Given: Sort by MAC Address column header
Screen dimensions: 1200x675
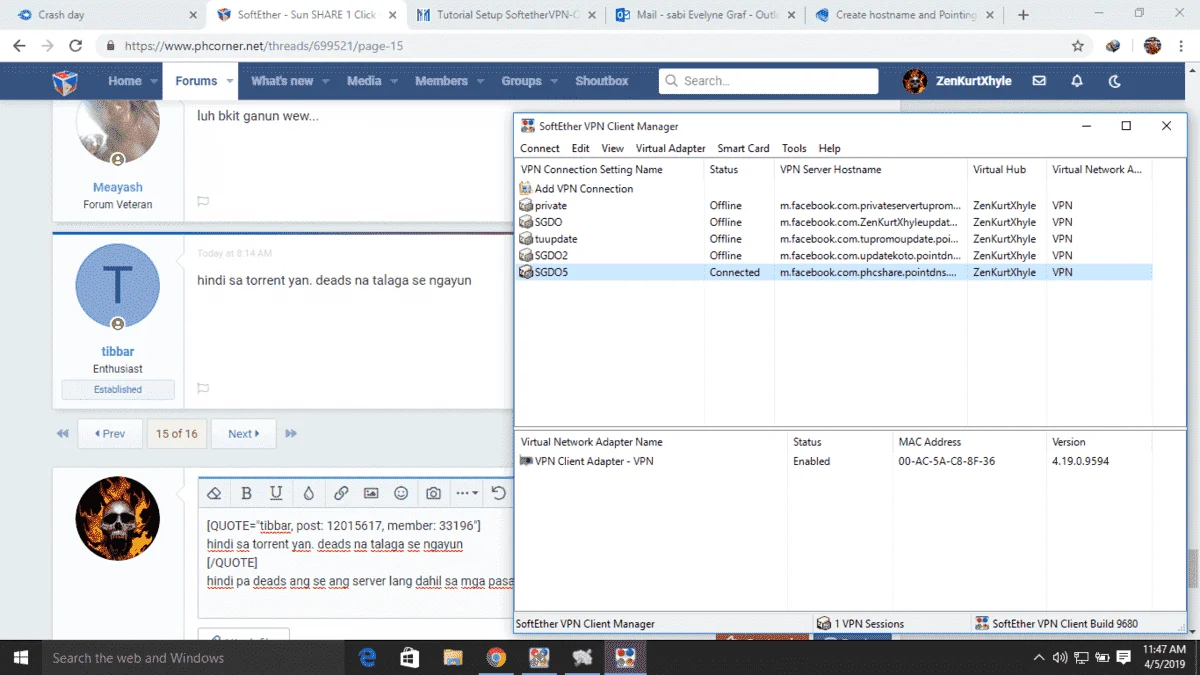Looking at the screenshot, I should point(969,442).
